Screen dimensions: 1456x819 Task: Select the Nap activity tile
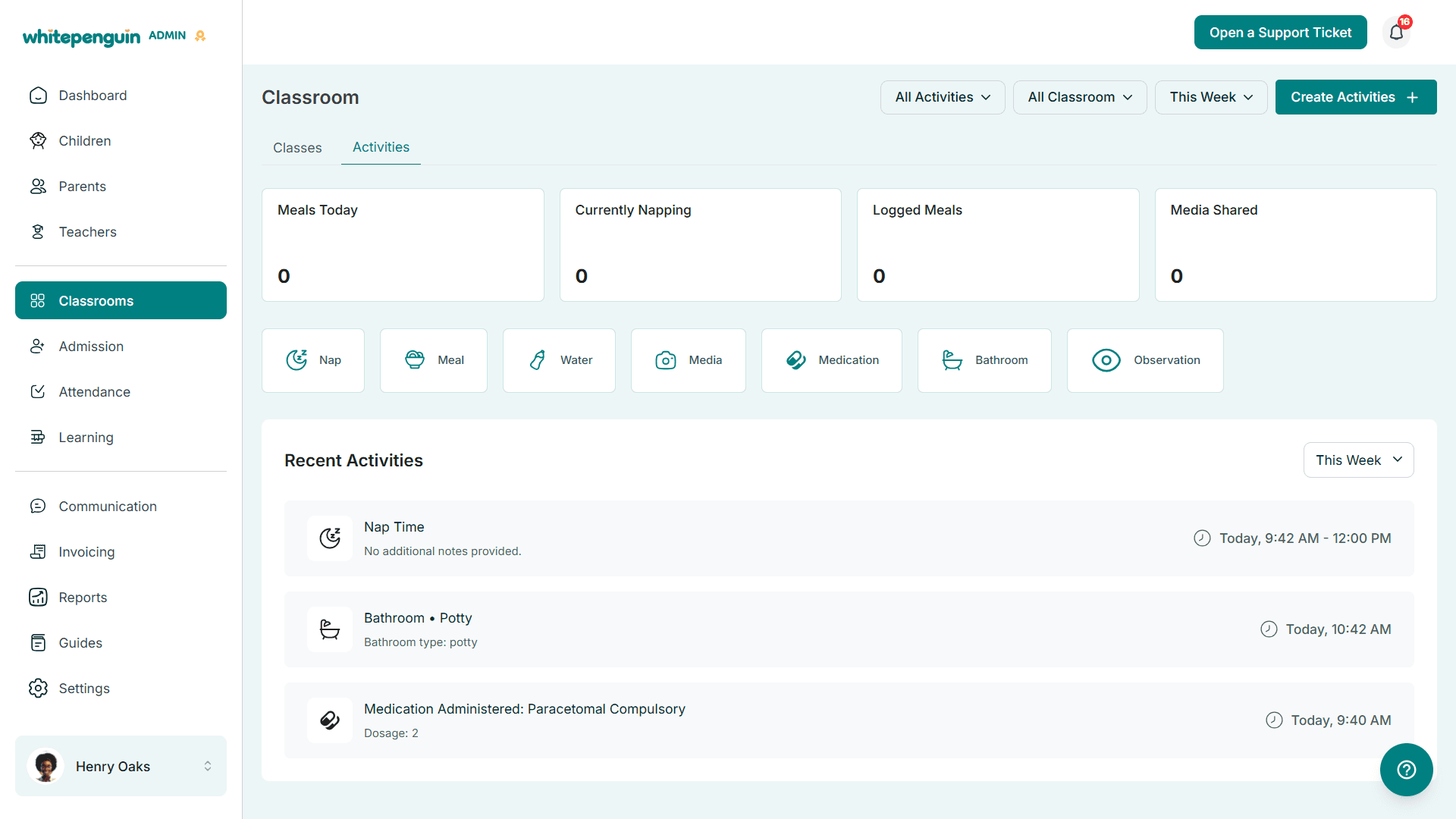[x=313, y=360]
